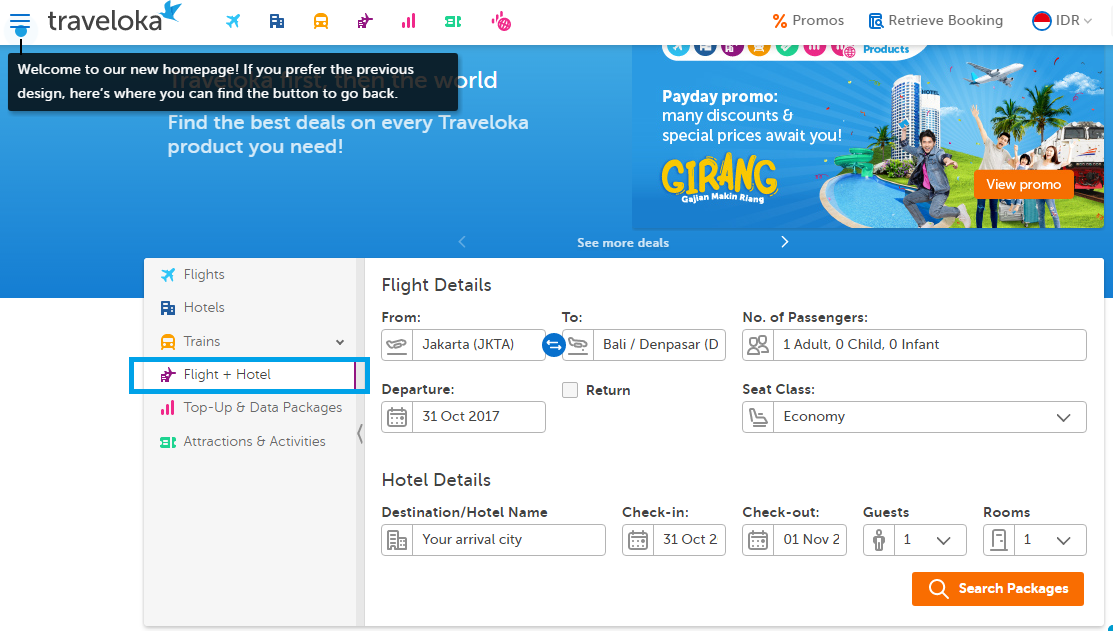Select Top-Up & Data Packages in sidebar
This screenshot has width=1113, height=631.
pyautogui.click(x=262, y=408)
